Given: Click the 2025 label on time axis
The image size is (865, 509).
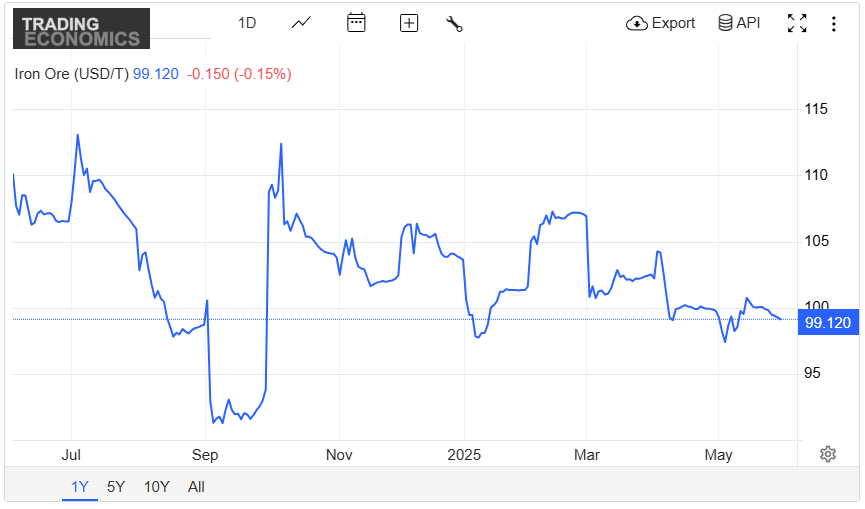Looking at the screenshot, I should click(x=464, y=455).
